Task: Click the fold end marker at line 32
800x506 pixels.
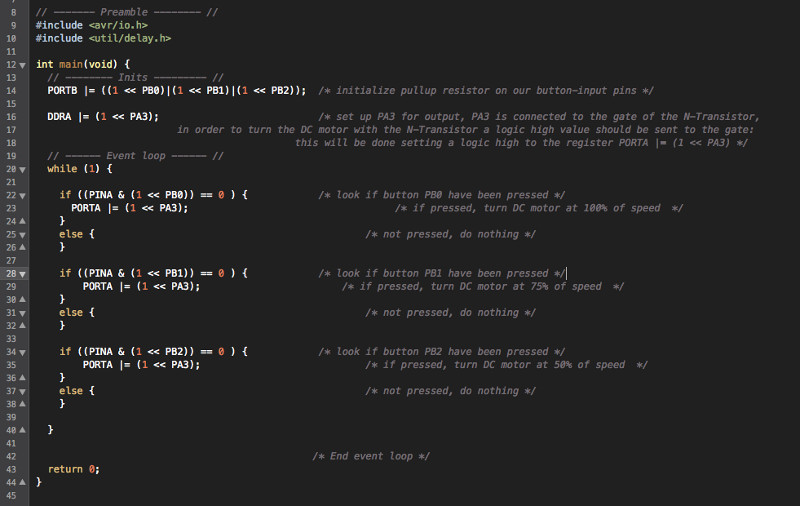Action: click(x=22, y=325)
